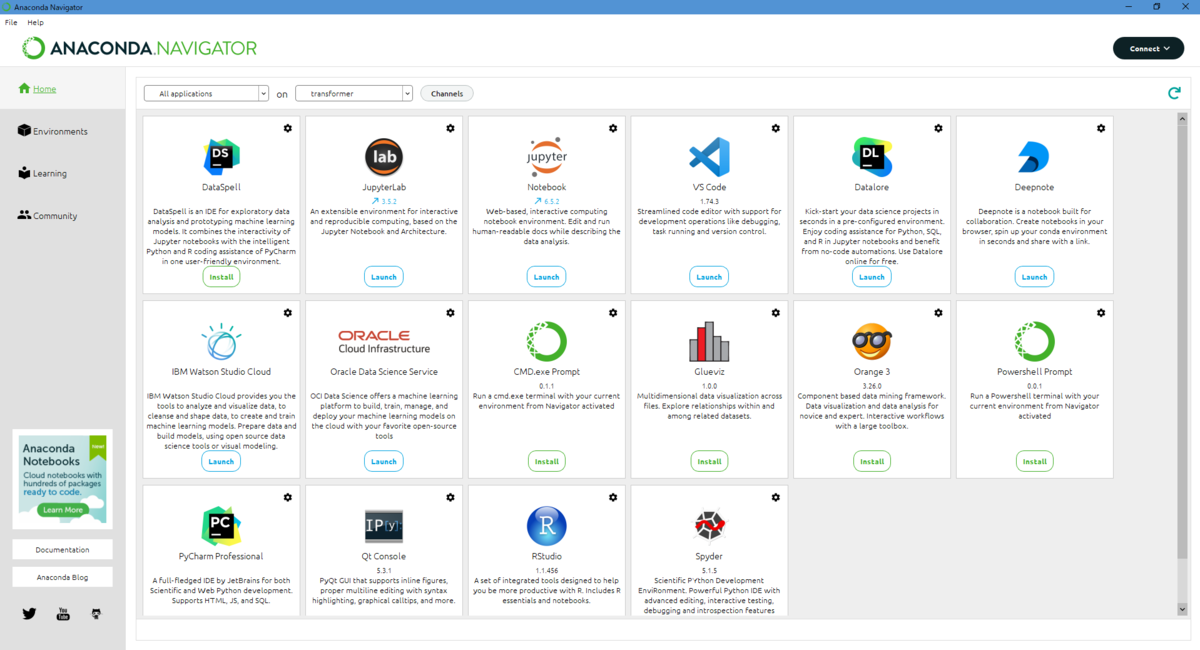Click the Glueviz application logo
The height and width of the screenshot is (650, 1200).
click(709, 342)
